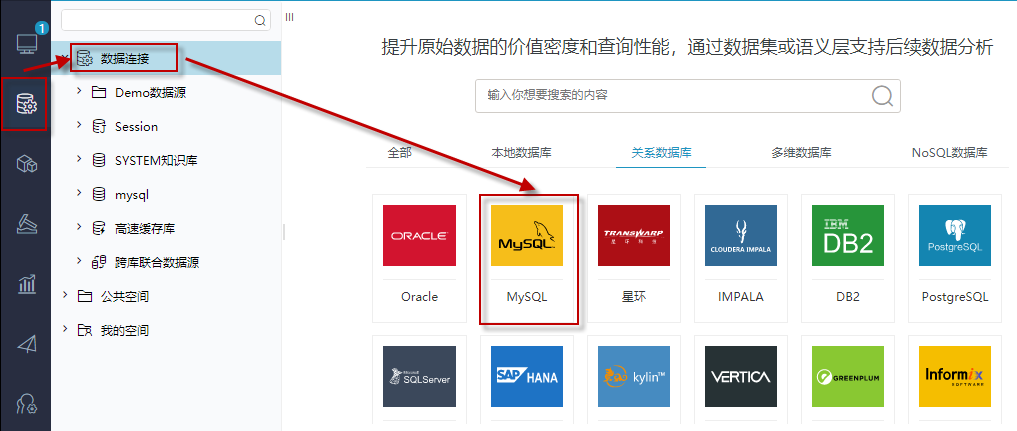Open the paper plane publish sidebar icon
Viewport: 1017px width, 431px height.
click(27, 344)
